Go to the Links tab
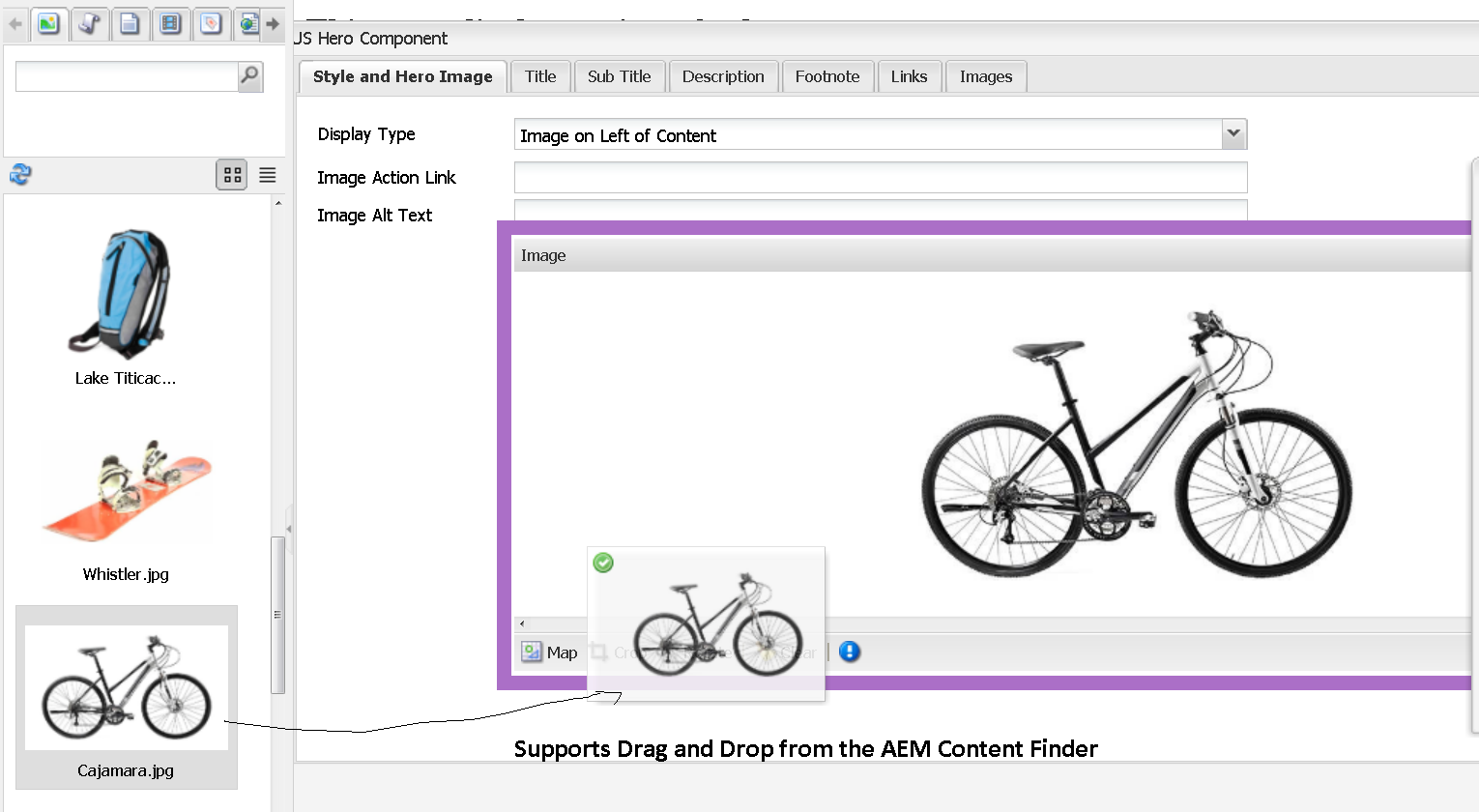This screenshot has width=1479, height=812. 909,76
